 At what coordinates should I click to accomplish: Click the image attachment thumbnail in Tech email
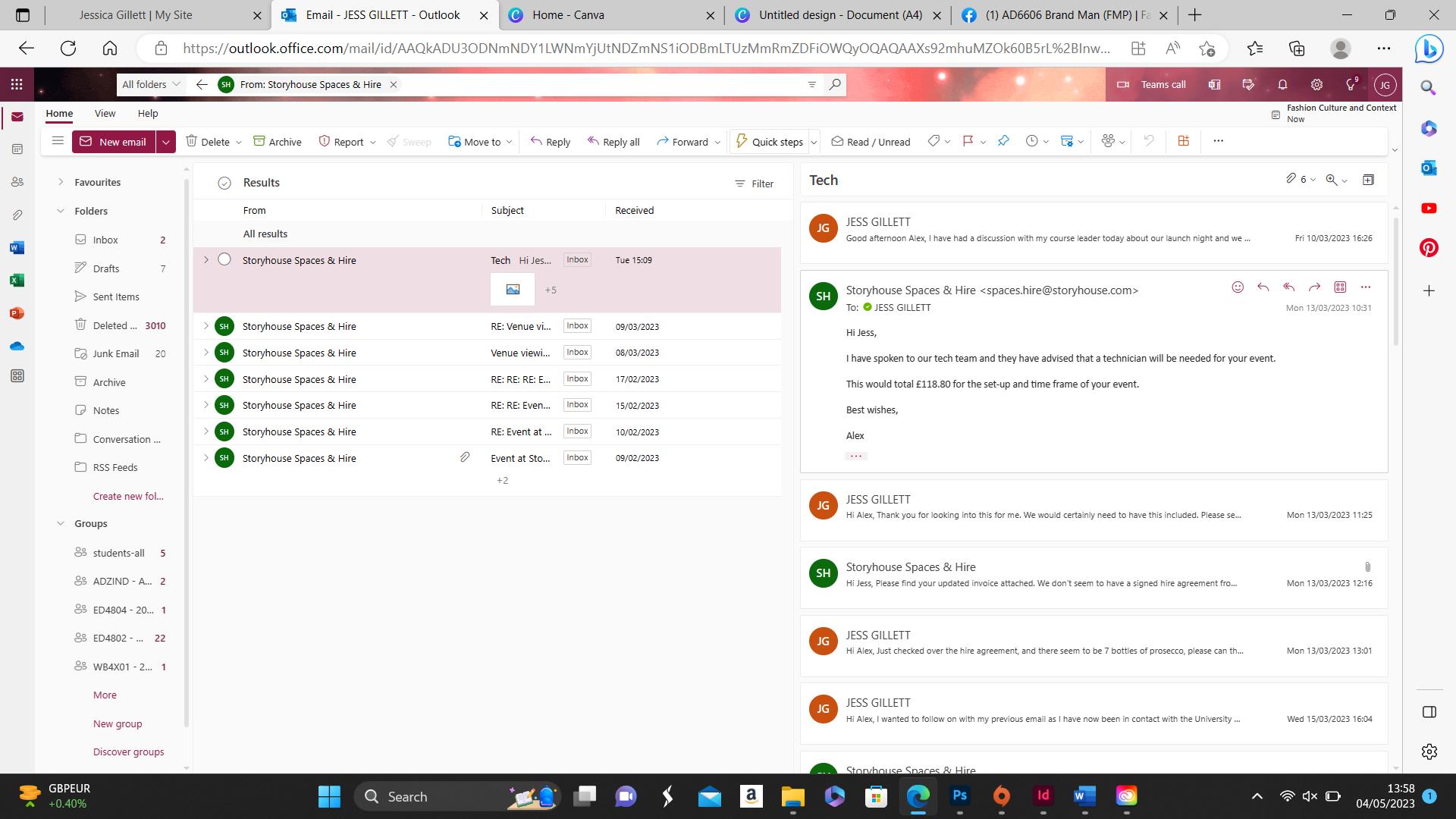click(x=513, y=290)
